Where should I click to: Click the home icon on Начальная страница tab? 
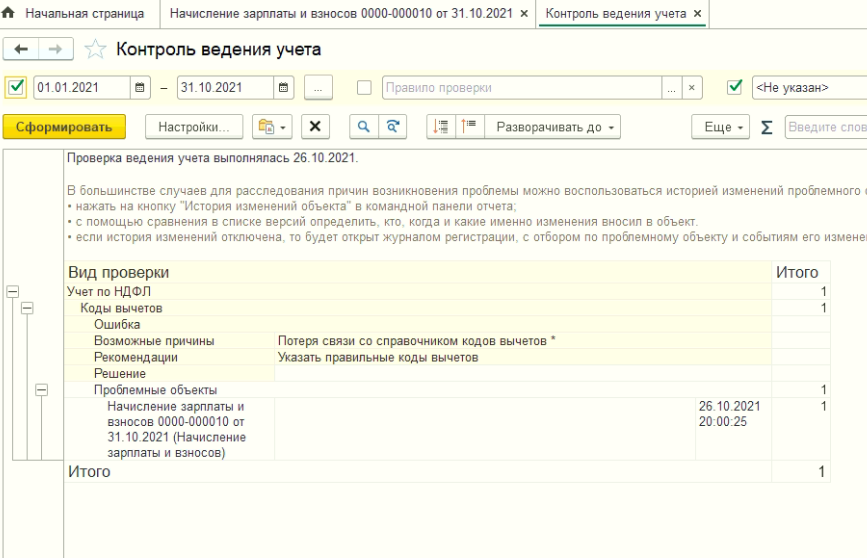coord(10,14)
